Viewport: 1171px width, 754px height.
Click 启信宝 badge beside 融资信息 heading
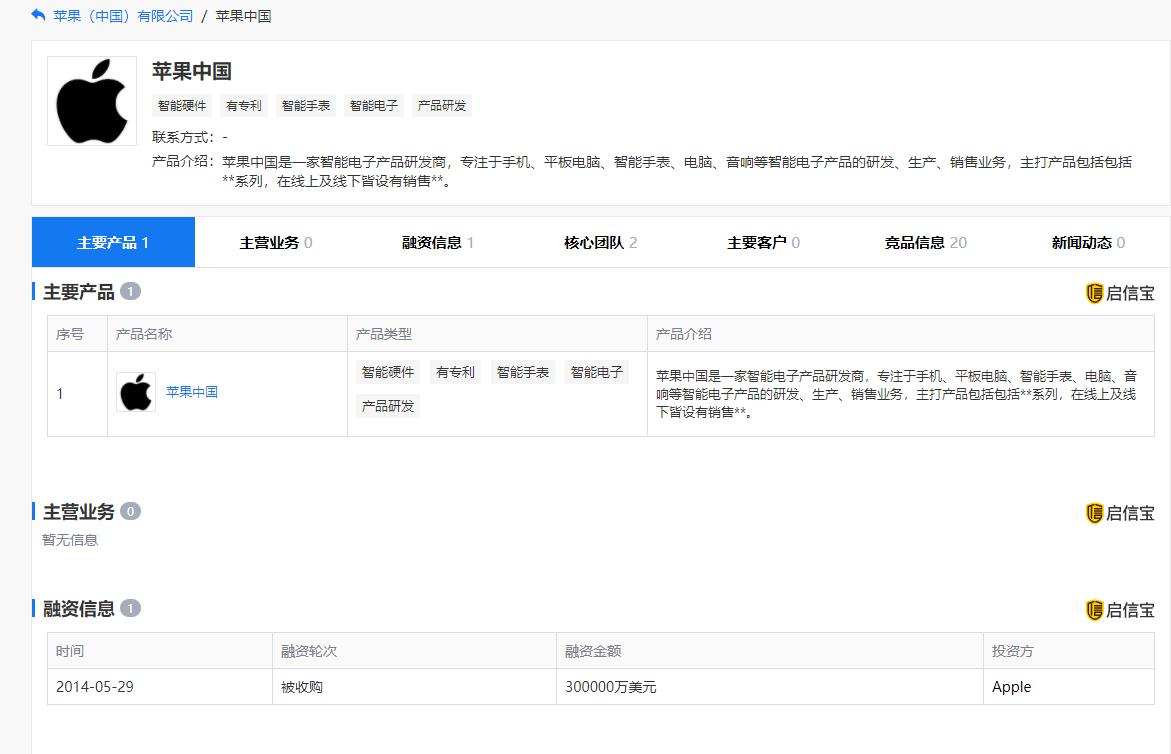tap(1119, 610)
